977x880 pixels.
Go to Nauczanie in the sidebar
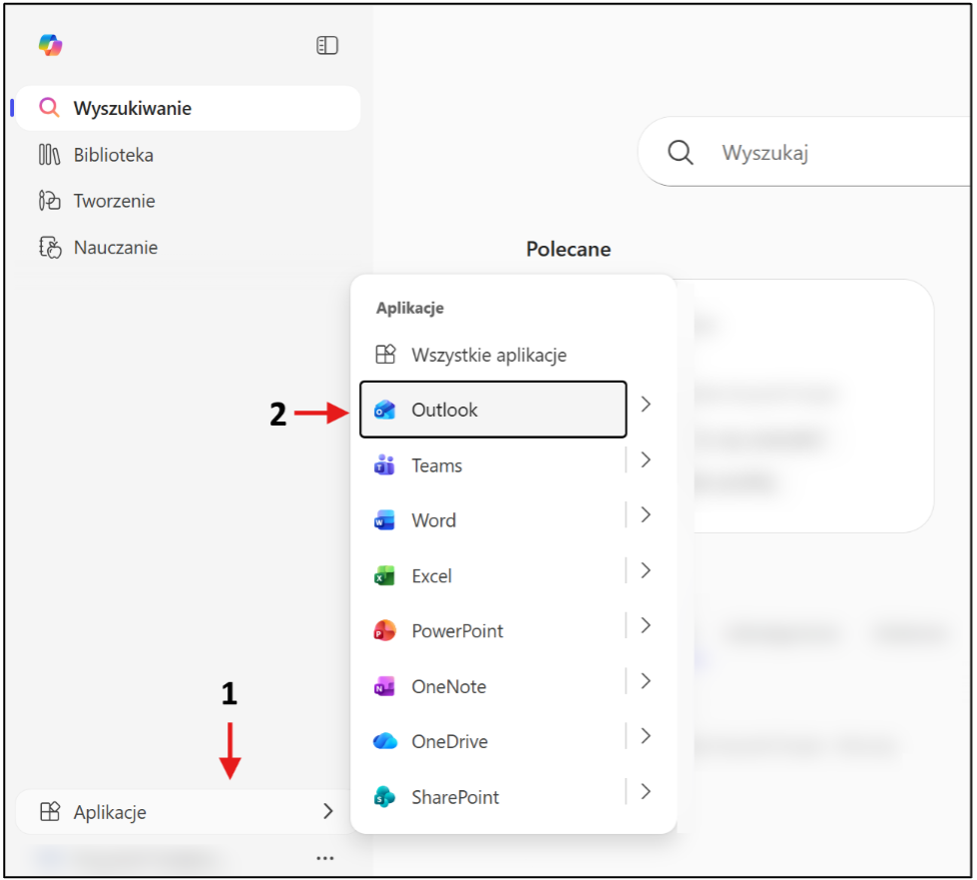click(x=115, y=247)
